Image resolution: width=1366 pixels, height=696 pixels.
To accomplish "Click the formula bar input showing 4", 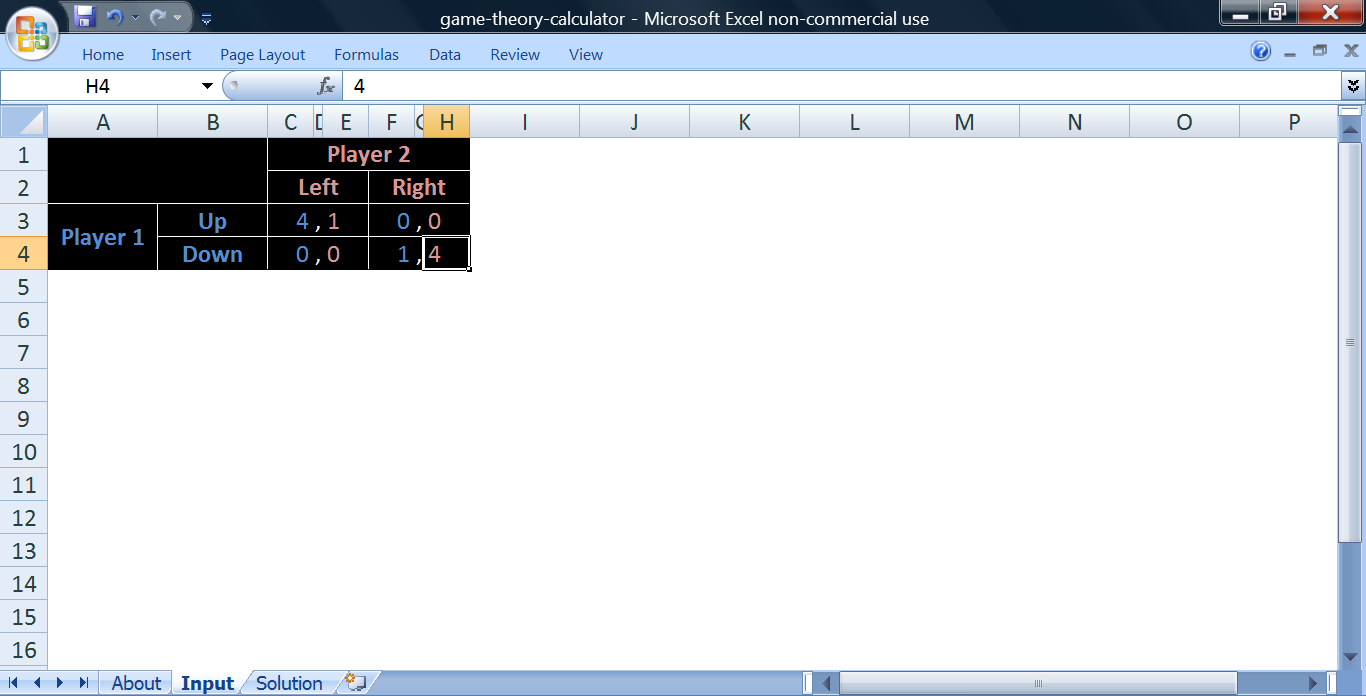I will tap(840, 86).
